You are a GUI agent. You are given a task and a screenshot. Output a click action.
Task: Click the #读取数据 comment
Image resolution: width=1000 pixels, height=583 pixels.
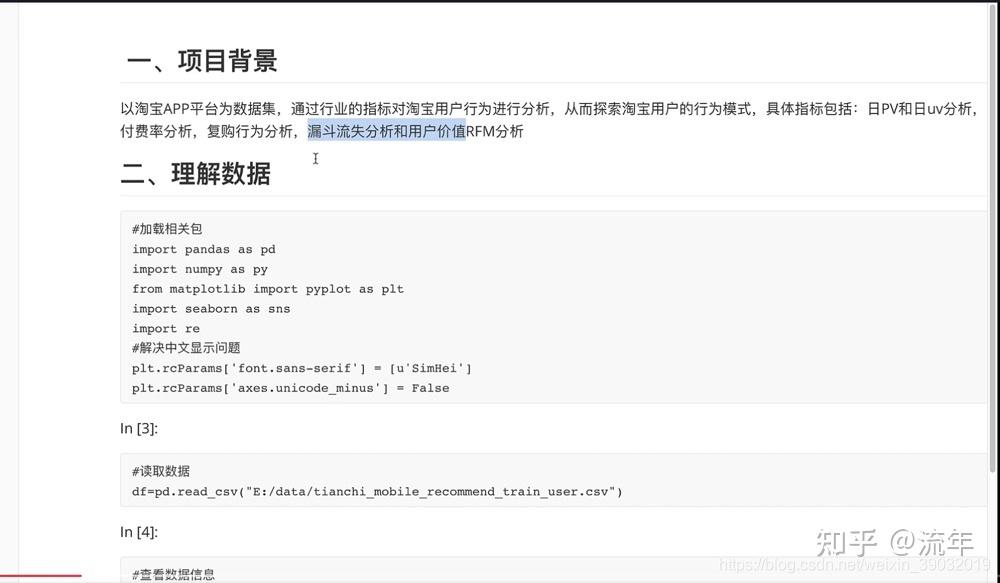(x=160, y=471)
